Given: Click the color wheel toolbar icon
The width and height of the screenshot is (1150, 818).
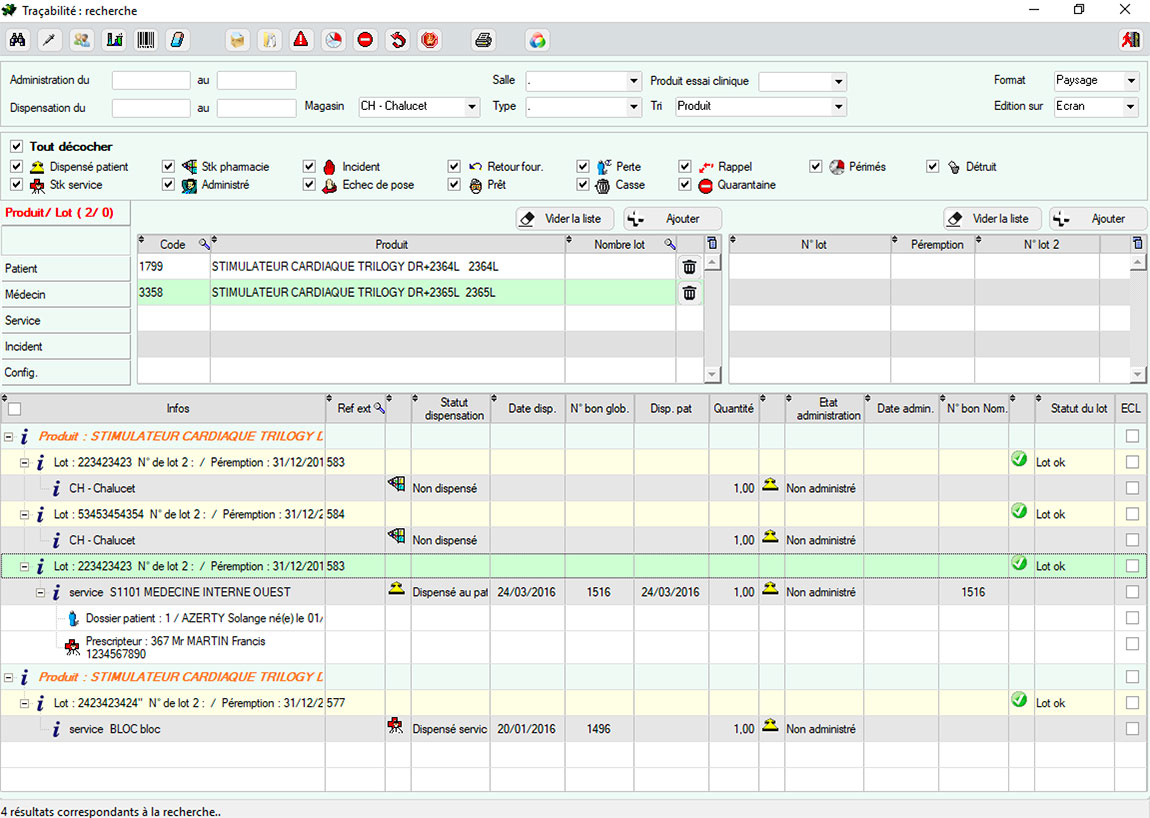Looking at the screenshot, I should coord(537,40).
